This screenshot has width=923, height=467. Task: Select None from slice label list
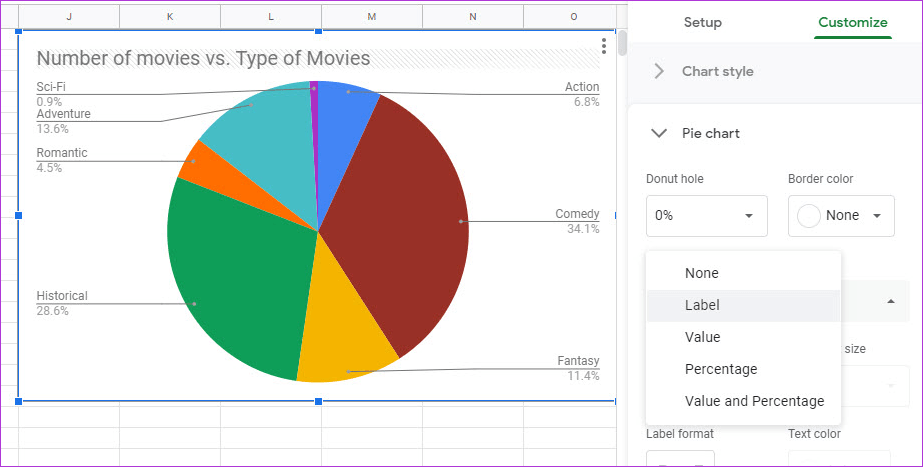(x=702, y=273)
